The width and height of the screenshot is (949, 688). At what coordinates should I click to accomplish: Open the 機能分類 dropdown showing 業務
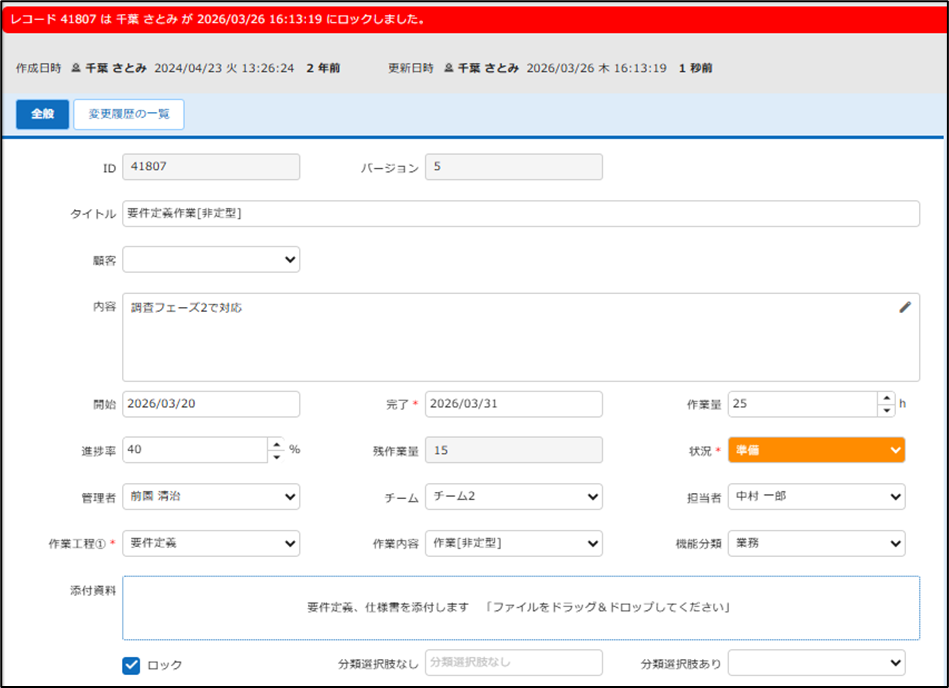click(x=816, y=543)
